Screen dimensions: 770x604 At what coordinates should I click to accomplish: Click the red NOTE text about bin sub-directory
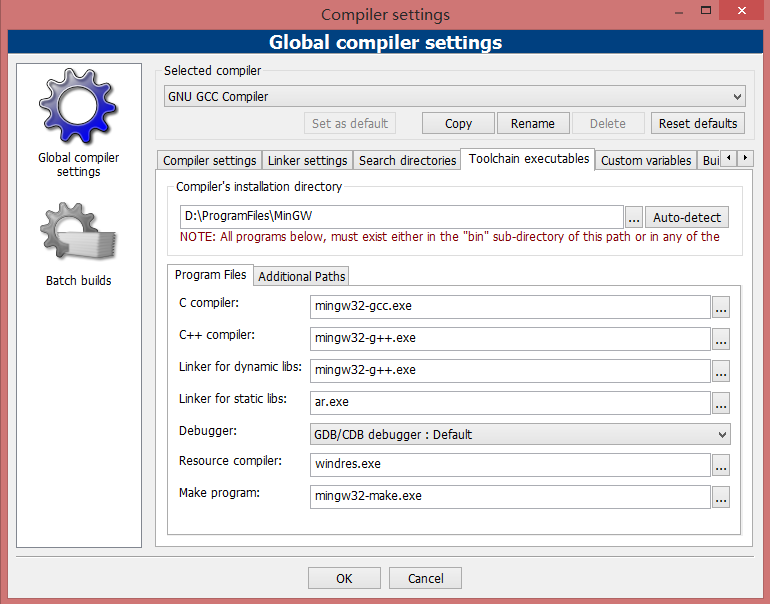[x=449, y=237]
